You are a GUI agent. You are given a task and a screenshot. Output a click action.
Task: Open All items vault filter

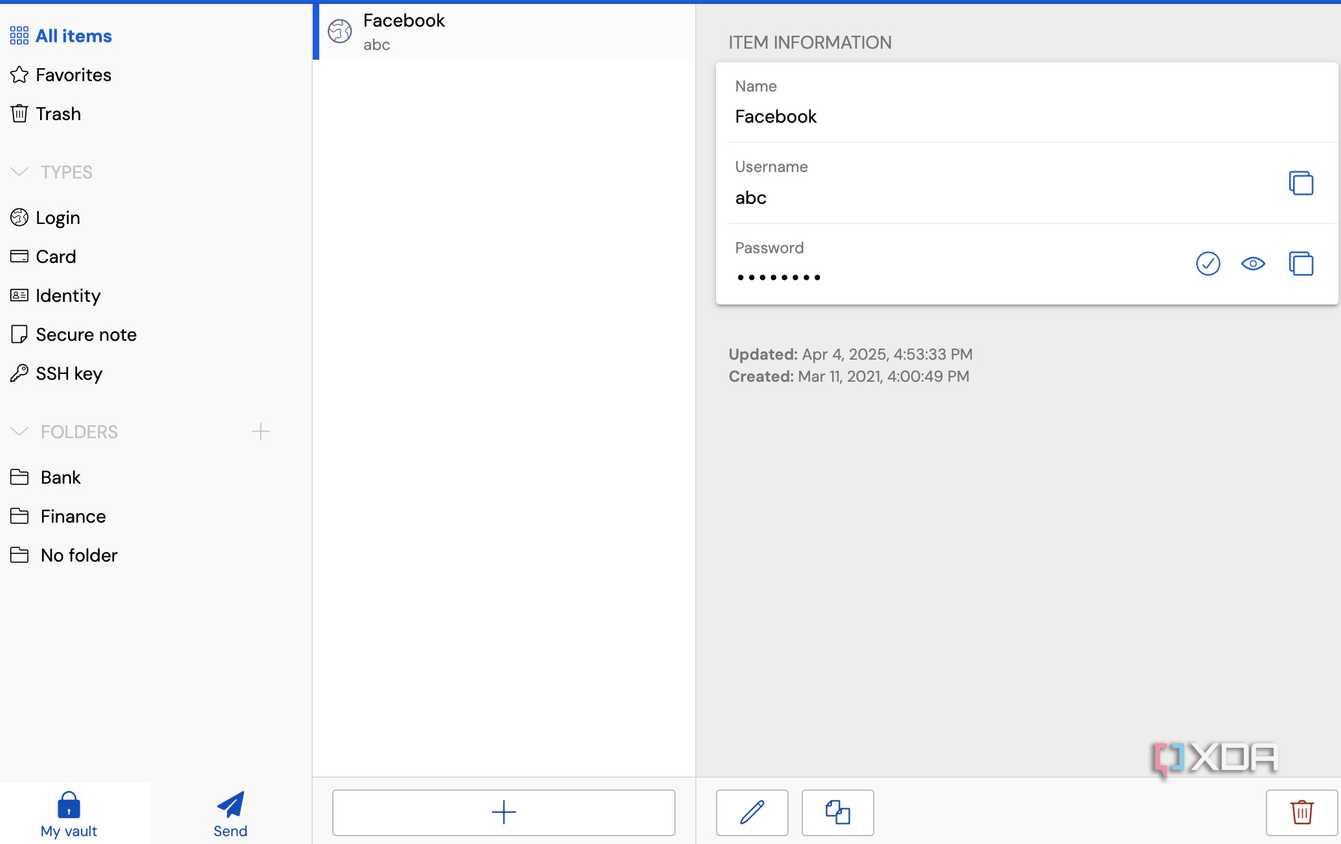click(x=61, y=36)
